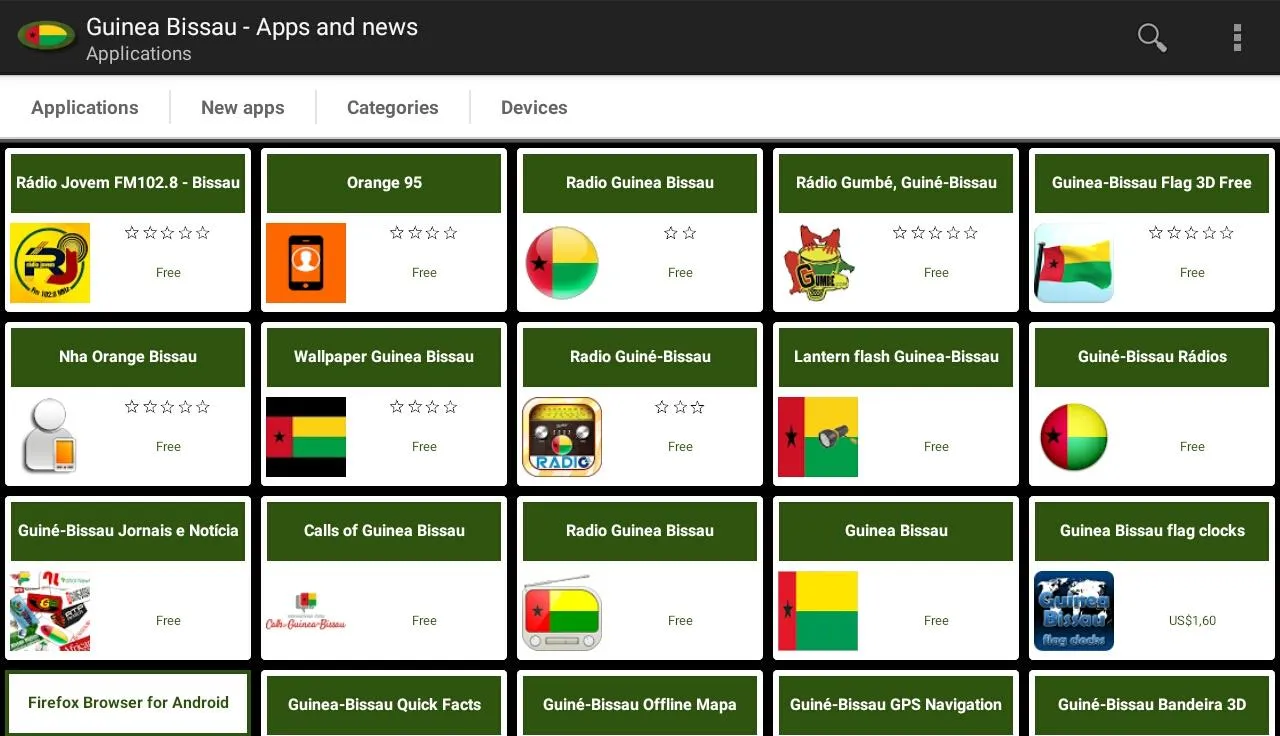
Task: Open the Rádio Jovem FM102.8 - Bissau title
Action: point(128,183)
